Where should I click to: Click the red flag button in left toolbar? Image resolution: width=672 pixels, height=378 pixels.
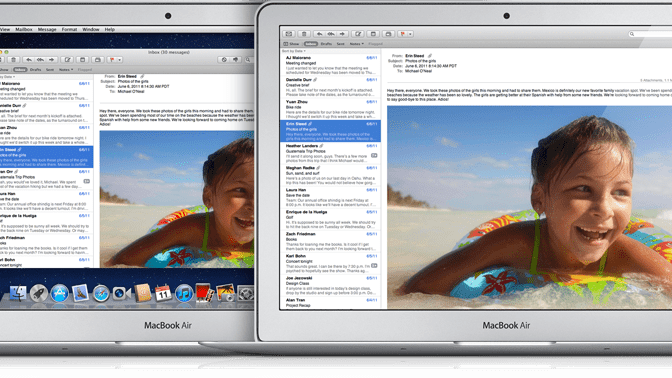(x=112, y=60)
